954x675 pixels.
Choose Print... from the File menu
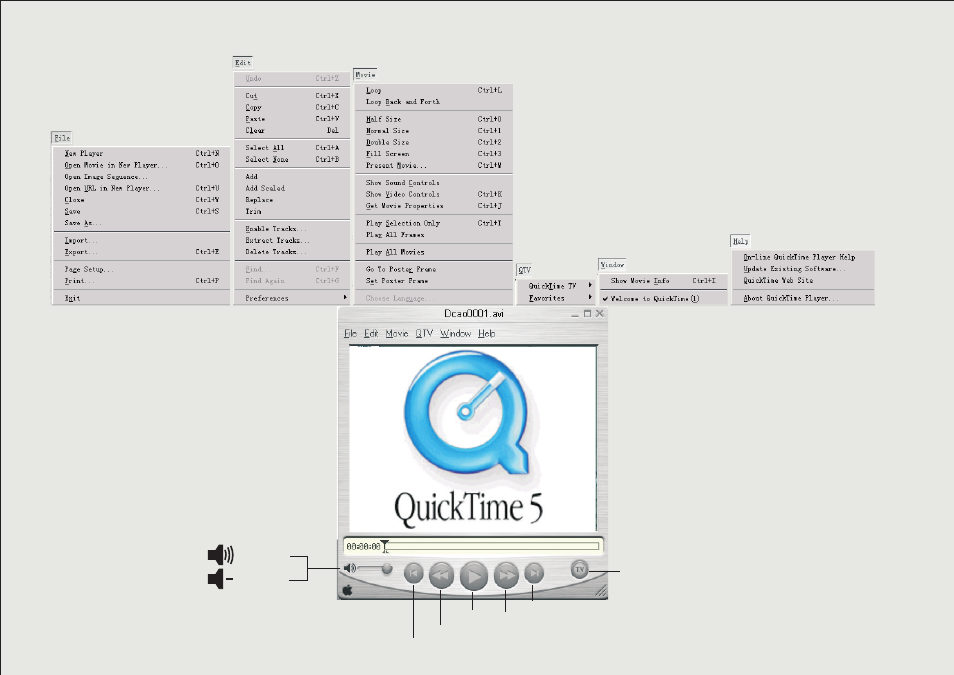coord(141,281)
